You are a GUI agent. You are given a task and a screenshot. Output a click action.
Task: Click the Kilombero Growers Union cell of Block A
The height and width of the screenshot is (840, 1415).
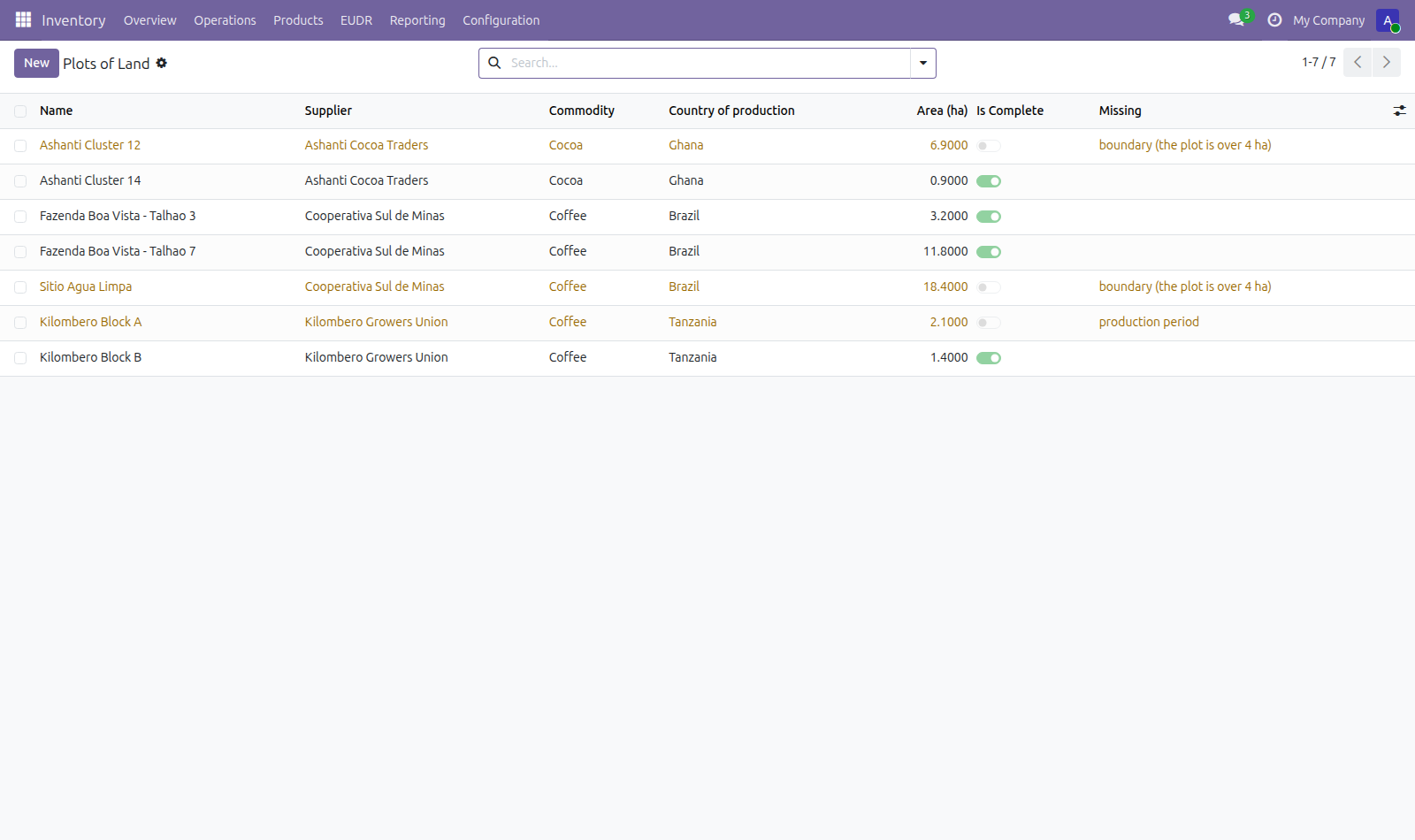376,322
